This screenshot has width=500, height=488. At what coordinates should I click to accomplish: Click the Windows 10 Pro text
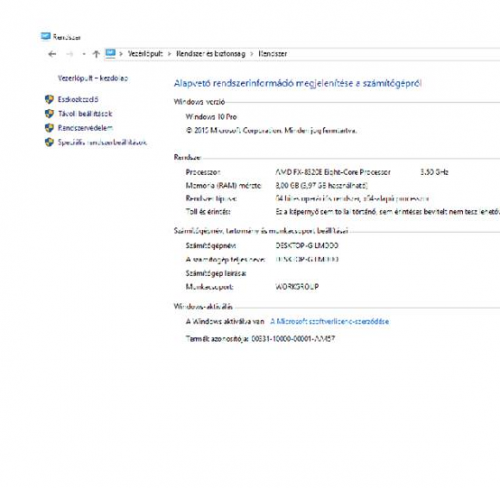click(211, 117)
